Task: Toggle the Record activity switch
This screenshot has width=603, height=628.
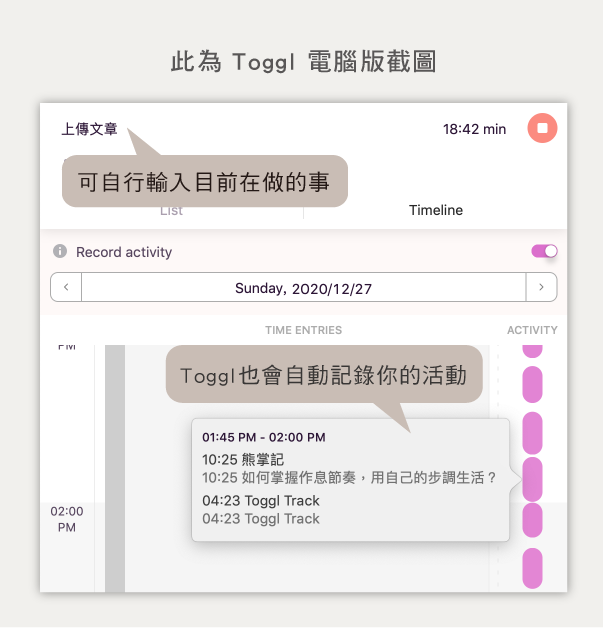Action: [x=544, y=252]
